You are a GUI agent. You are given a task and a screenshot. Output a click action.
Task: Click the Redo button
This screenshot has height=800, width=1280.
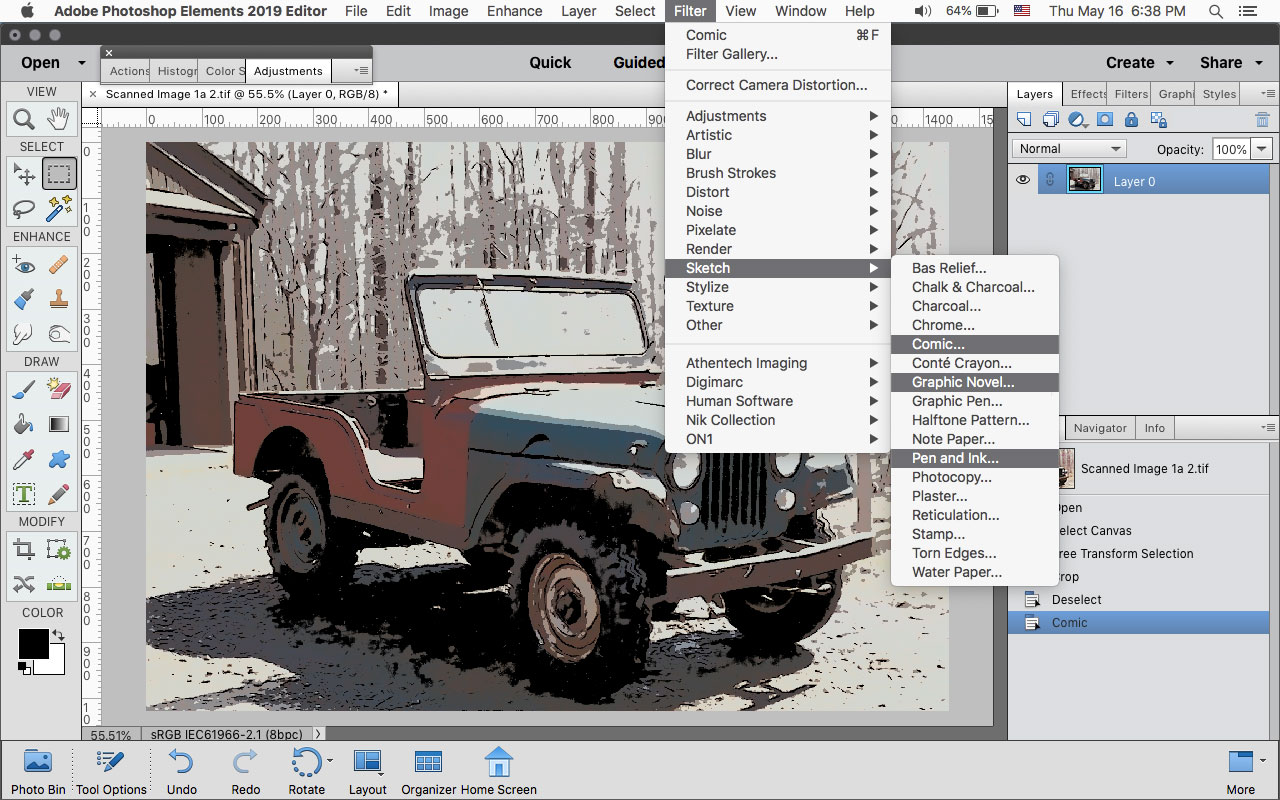[246, 772]
